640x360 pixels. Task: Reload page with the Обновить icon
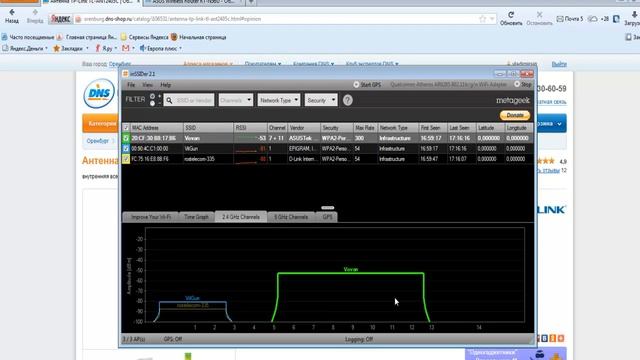[x=511, y=15]
